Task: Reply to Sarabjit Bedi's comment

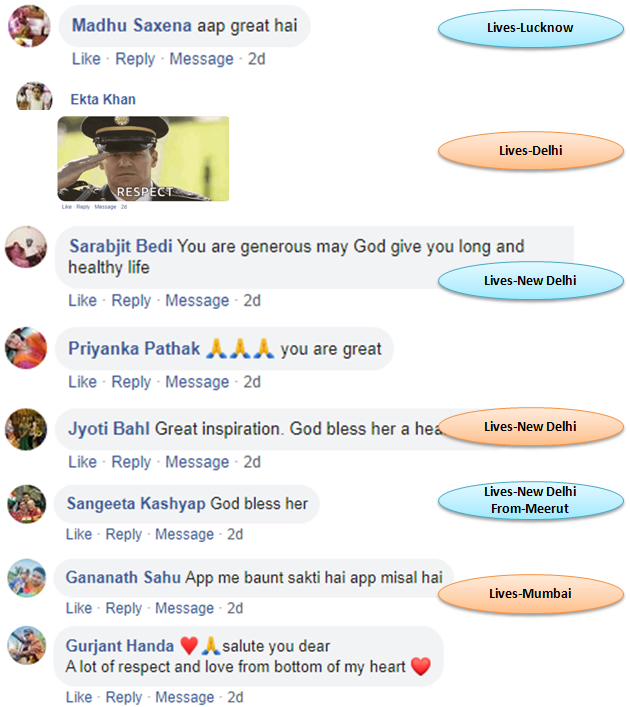Action: point(131,301)
